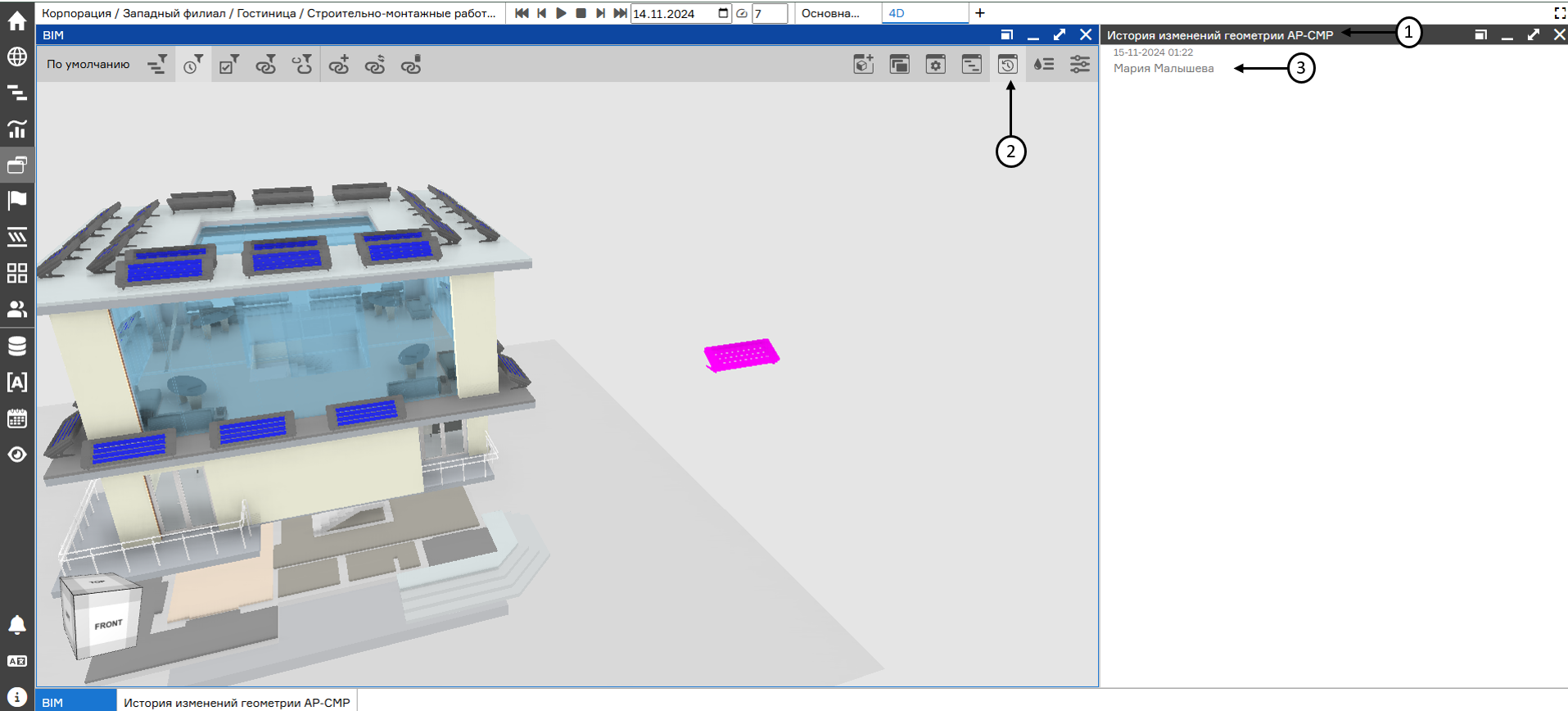1568x711 pixels.
Task: Click the slanted-lines sidebar icon
Action: tap(17, 237)
